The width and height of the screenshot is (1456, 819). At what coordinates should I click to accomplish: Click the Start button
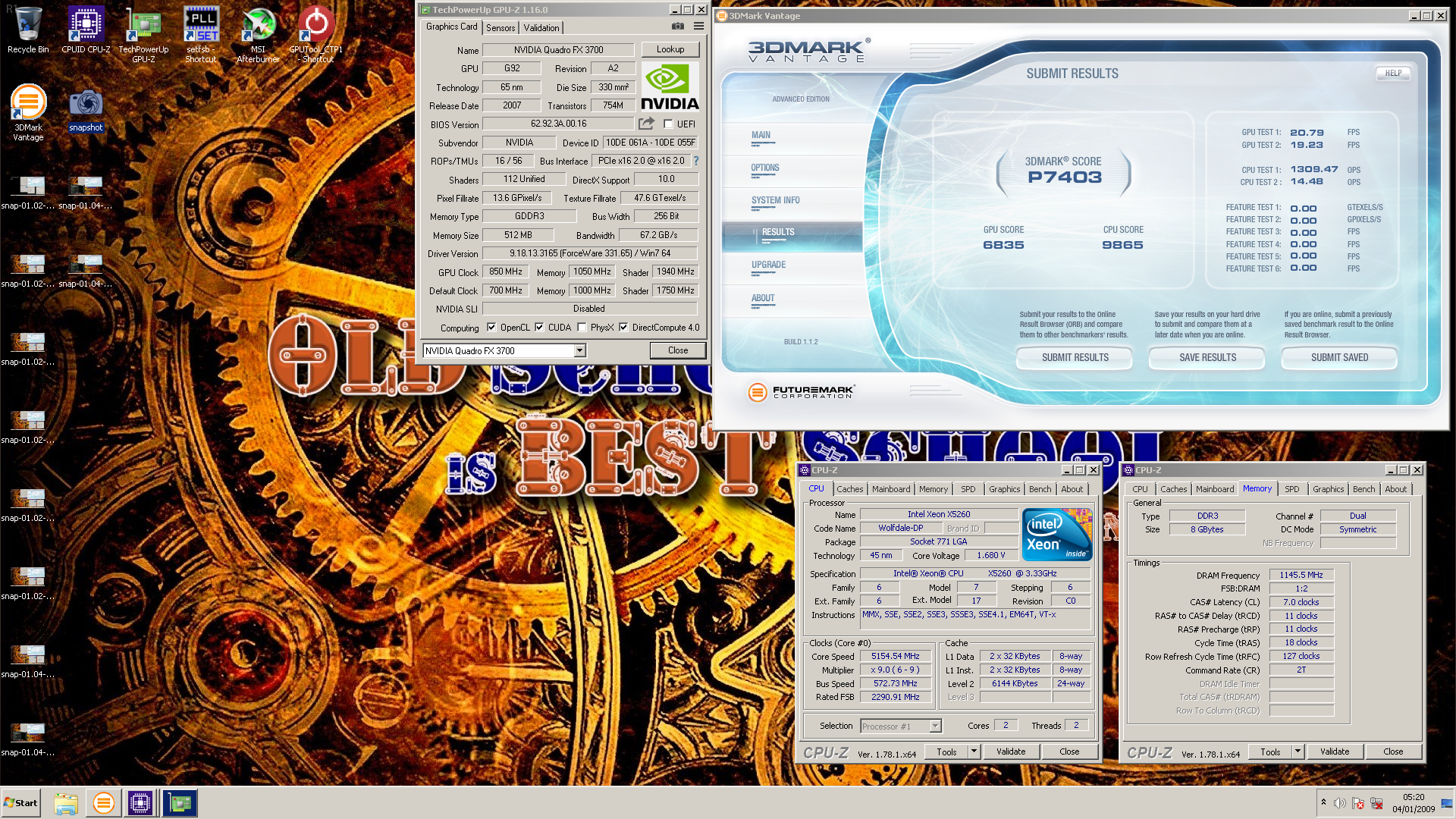point(21,803)
